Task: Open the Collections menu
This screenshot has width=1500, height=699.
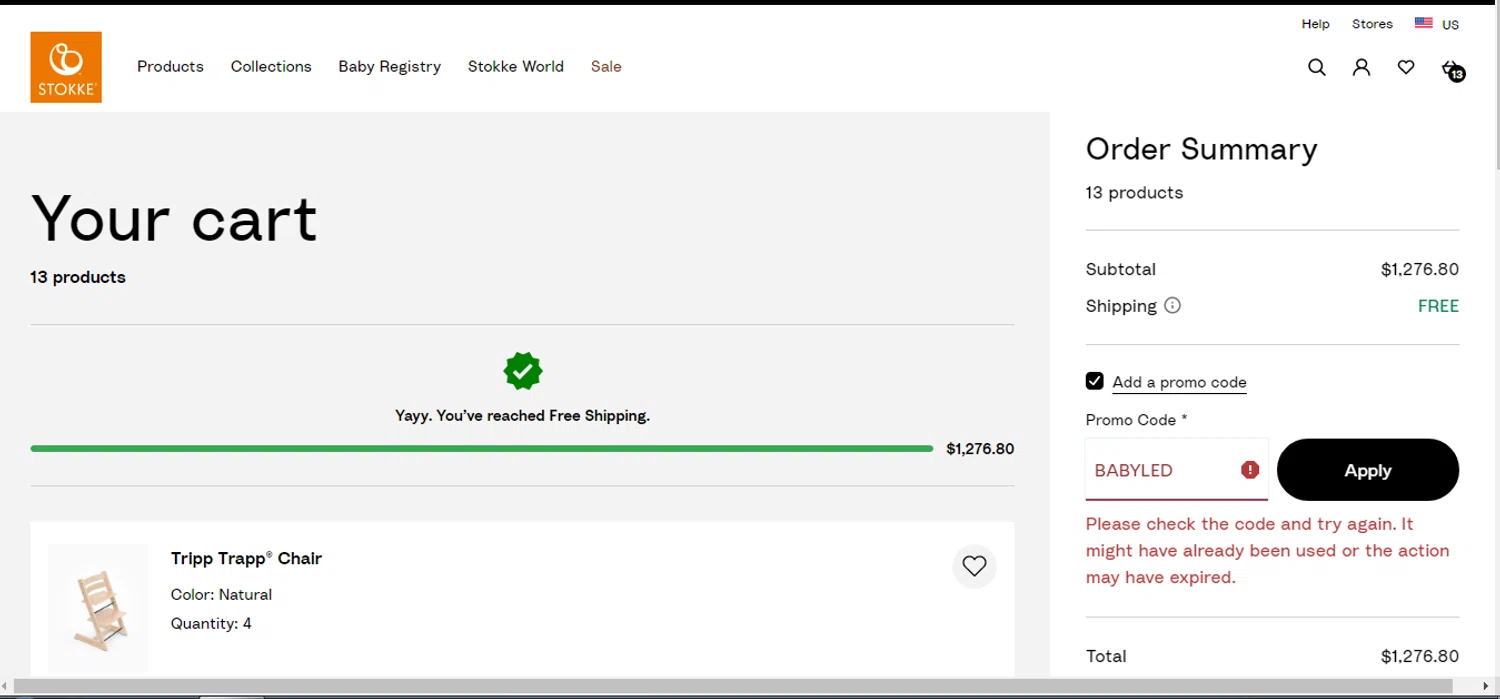Action: pos(271,66)
